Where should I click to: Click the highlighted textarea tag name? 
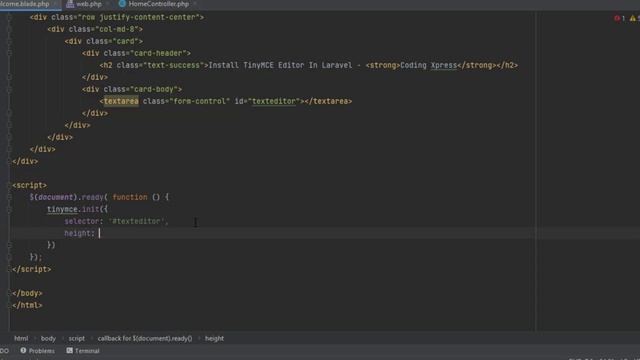point(121,101)
